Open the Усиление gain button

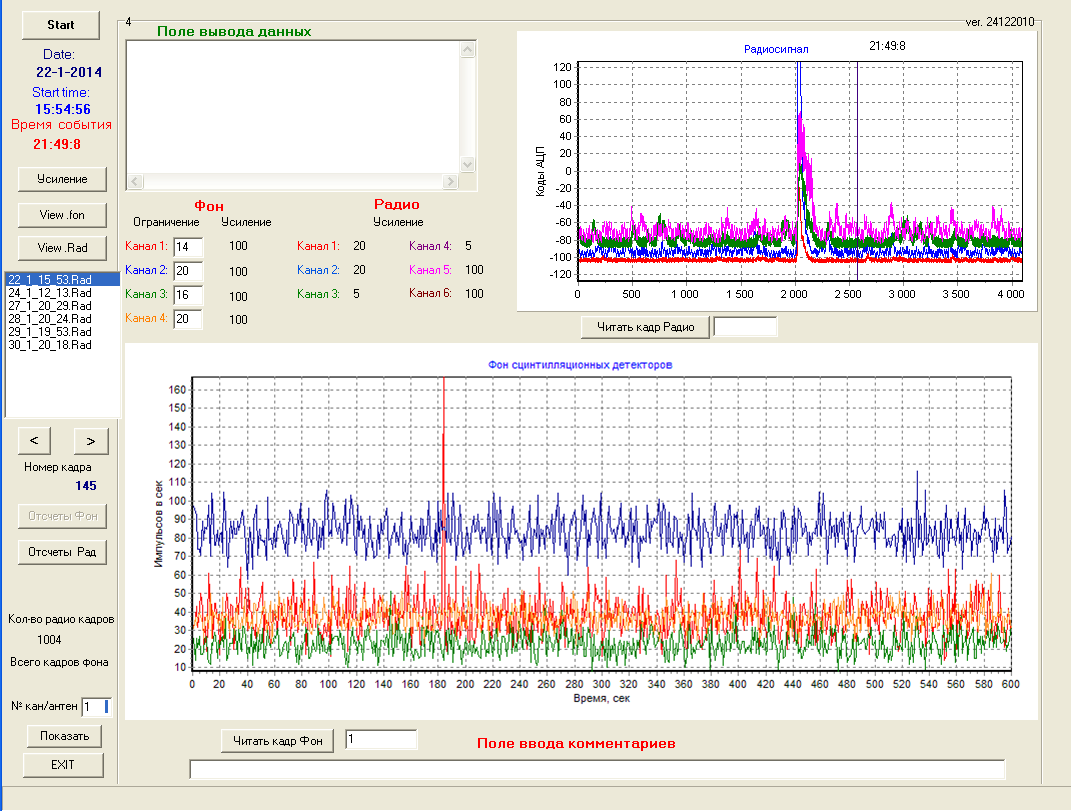[62, 179]
